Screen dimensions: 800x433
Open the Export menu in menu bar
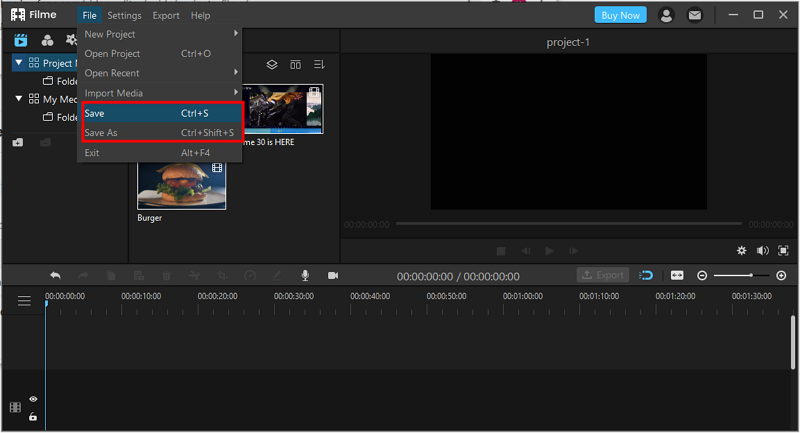point(166,15)
